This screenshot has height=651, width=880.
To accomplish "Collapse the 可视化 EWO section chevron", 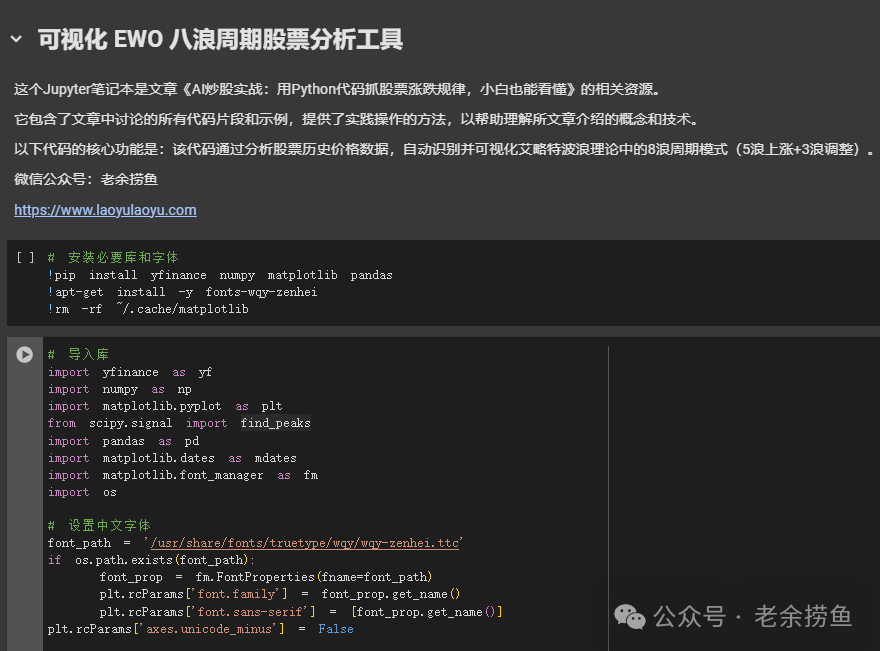I will (x=16, y=39).
